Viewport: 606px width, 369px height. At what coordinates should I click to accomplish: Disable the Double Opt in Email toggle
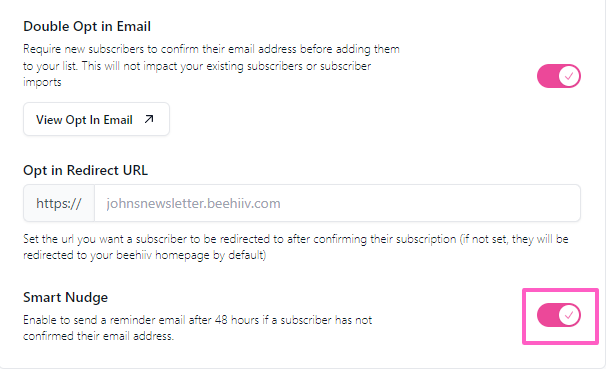point(558,76)
